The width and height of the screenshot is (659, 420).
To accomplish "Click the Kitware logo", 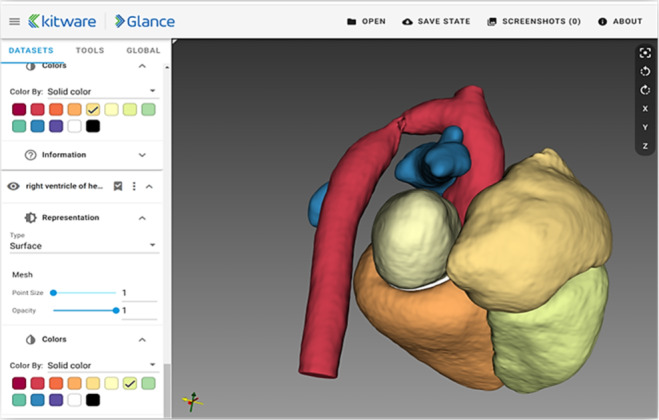I will (x=62, y=21).
